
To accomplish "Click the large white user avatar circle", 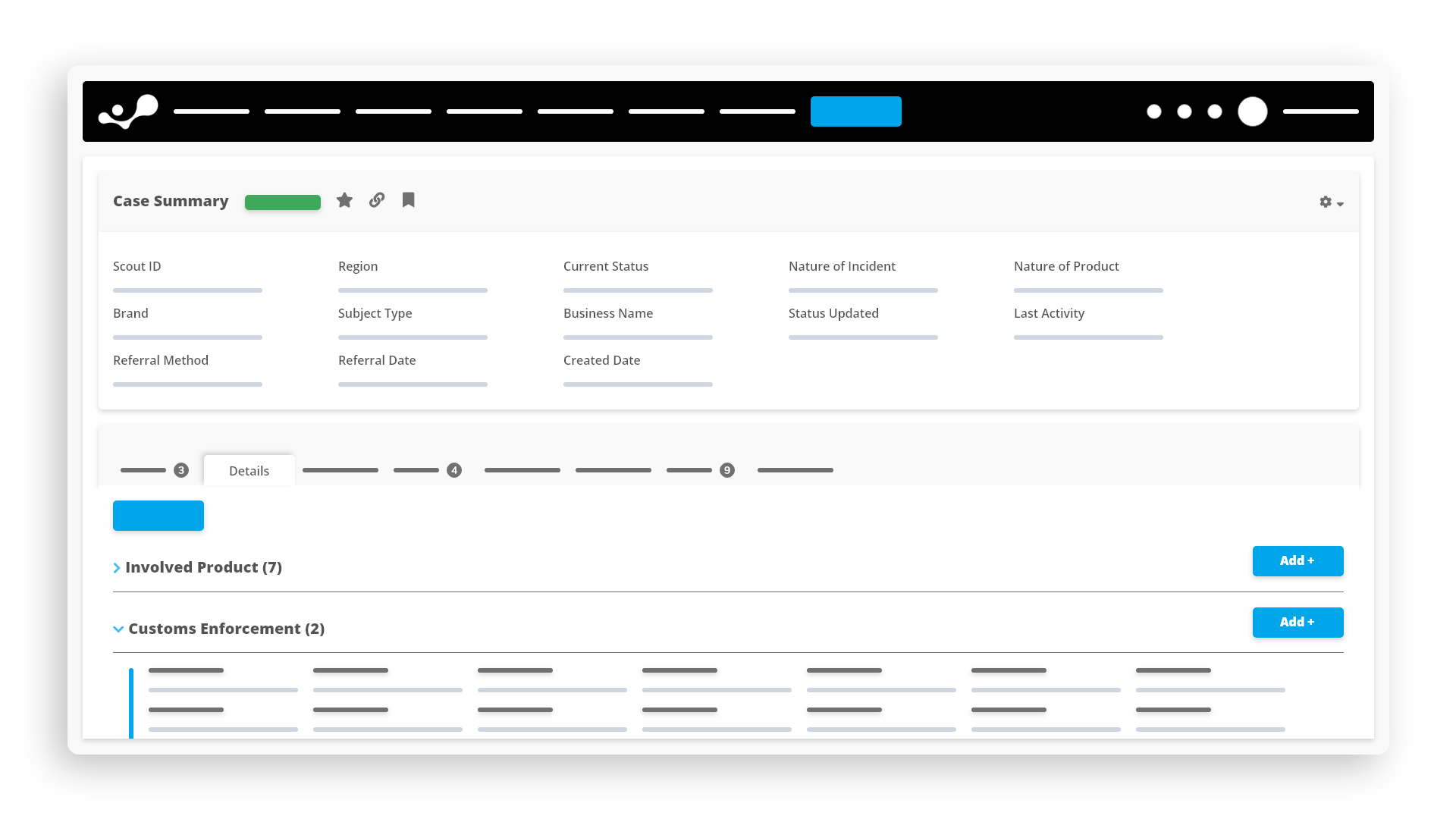I will (1252, 111).
